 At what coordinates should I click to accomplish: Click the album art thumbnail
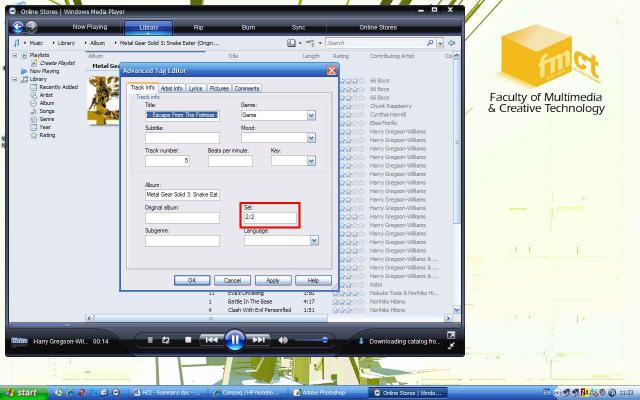(x=104, y=100)
